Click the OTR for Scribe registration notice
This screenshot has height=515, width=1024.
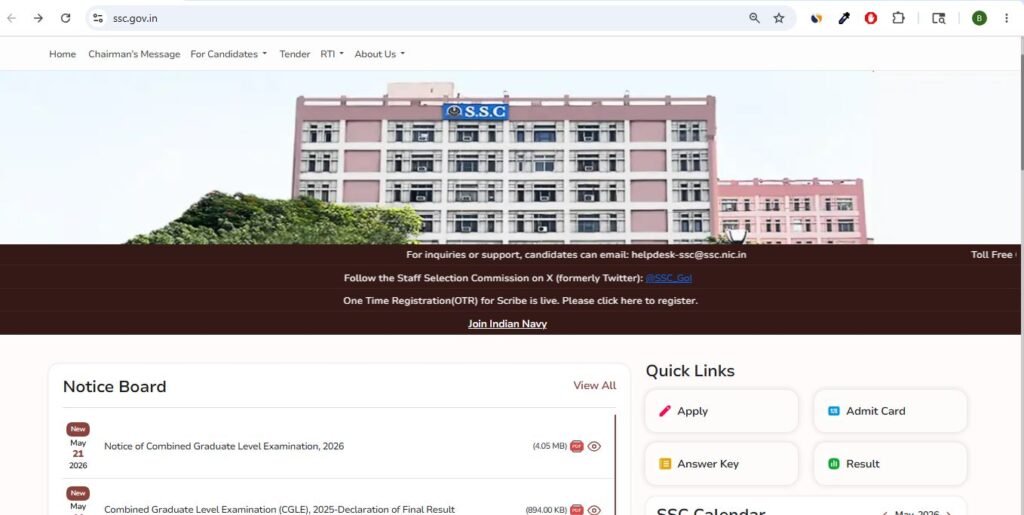520,301
